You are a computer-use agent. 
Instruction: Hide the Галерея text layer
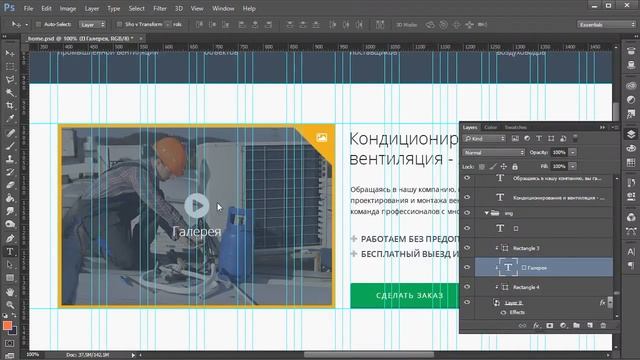pos(467,267)
